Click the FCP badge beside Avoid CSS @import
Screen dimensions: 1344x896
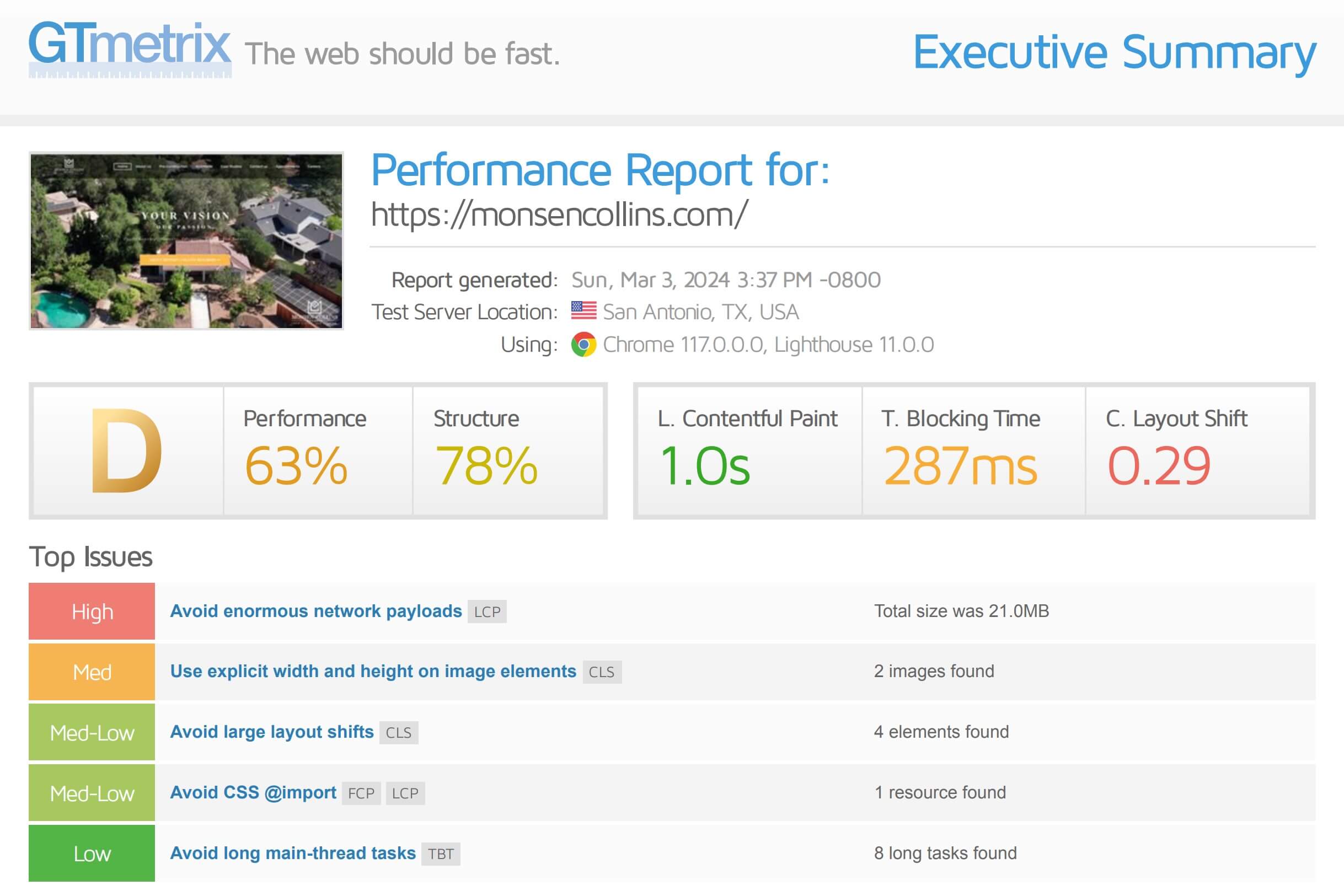click(361, 793)
